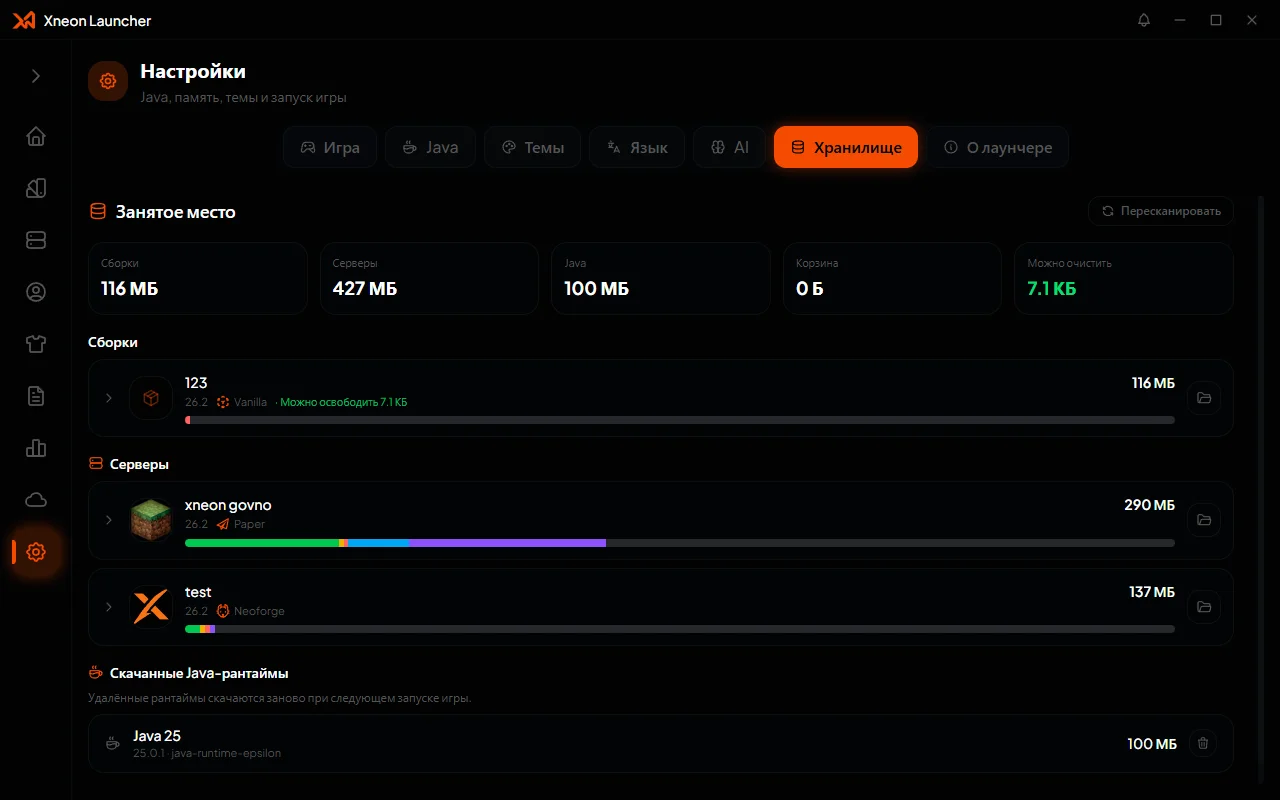Click the Сборки 116 МБ summary card
The height and width of the screenshot is (800, 1280).
pos(198,279)
